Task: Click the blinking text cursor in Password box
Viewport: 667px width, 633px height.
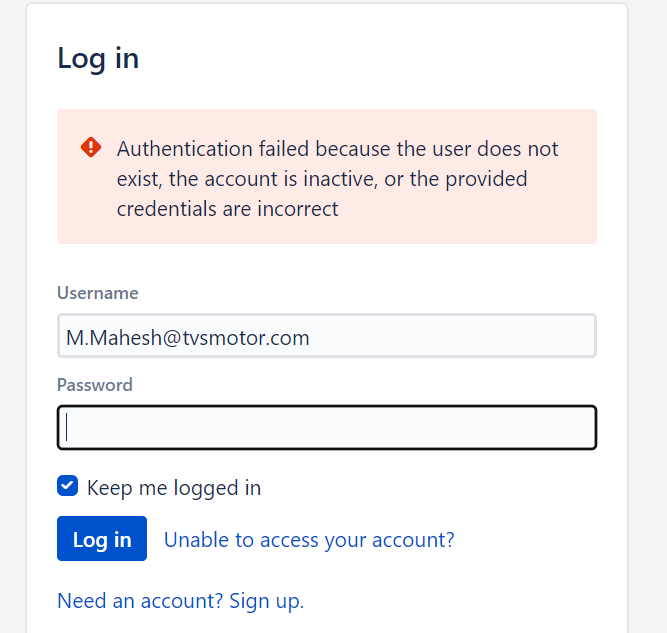Action: pyautogui.click(x=66, y=428)
